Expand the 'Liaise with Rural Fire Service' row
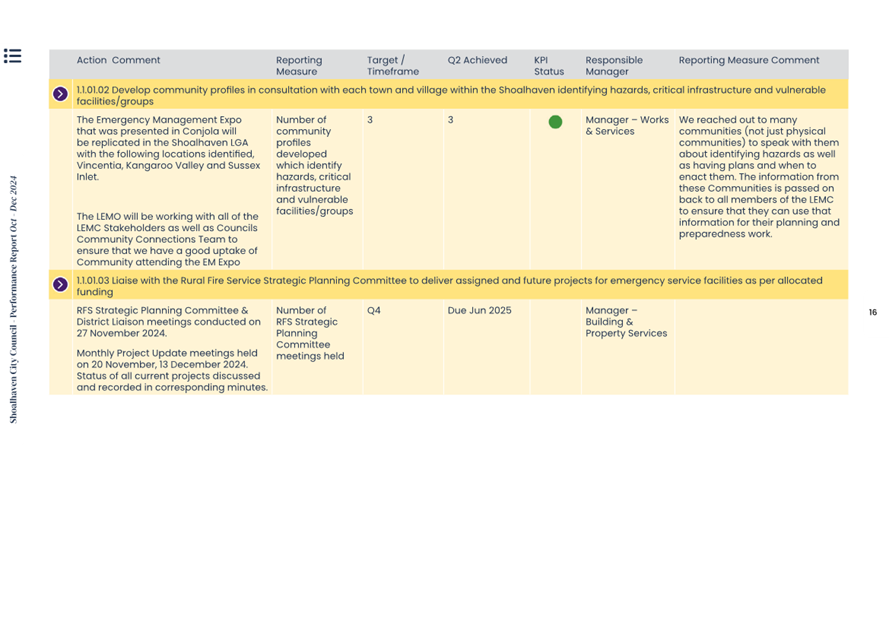The image size is (889, 628). [x=450, y=286]
